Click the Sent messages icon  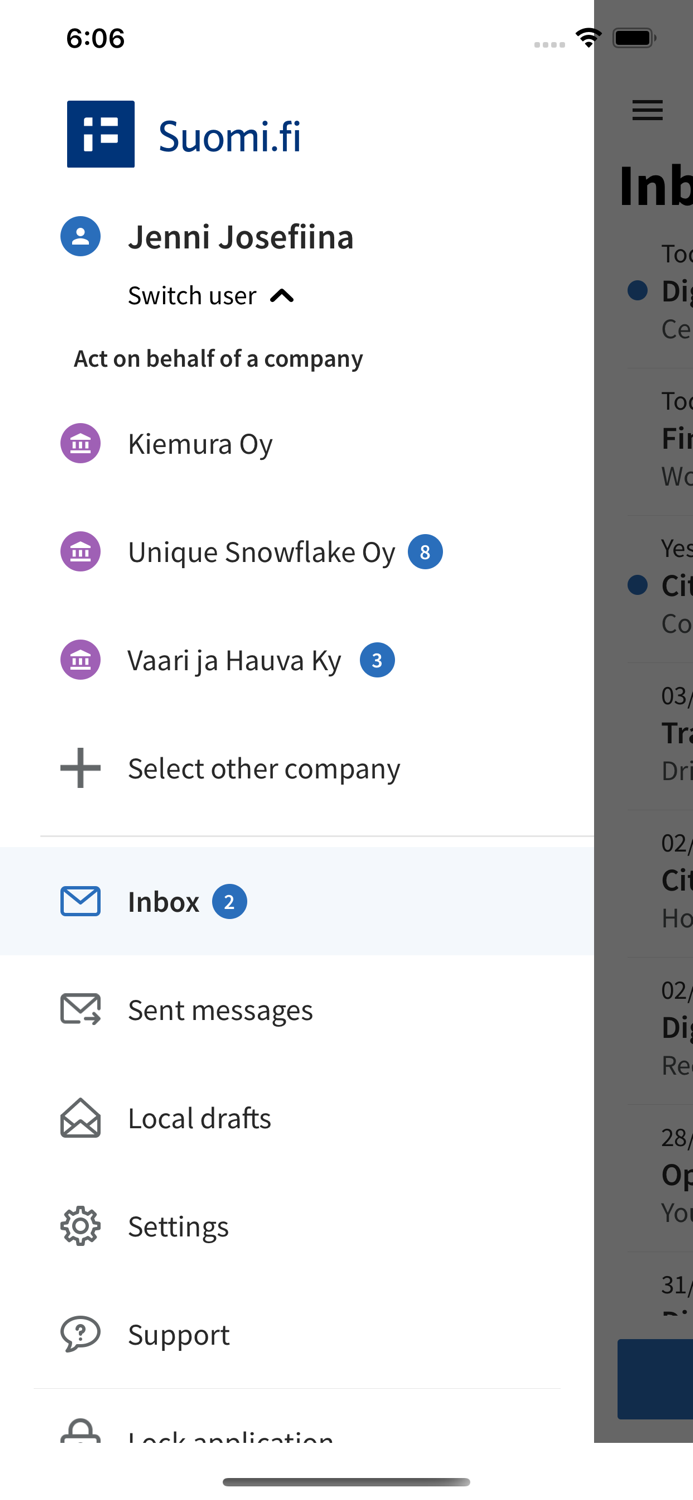(80, 1010)
